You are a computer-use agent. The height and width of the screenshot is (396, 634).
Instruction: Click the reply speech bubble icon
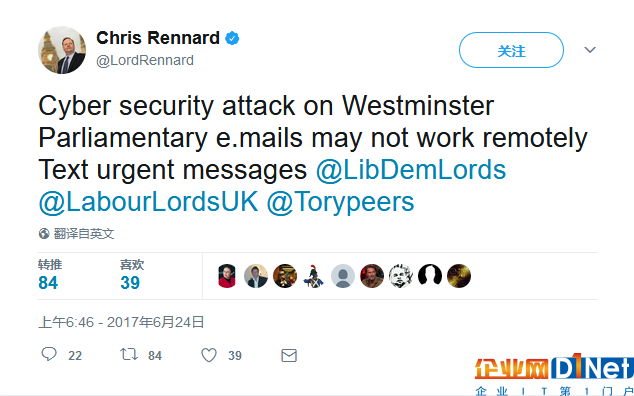(49, 354)
